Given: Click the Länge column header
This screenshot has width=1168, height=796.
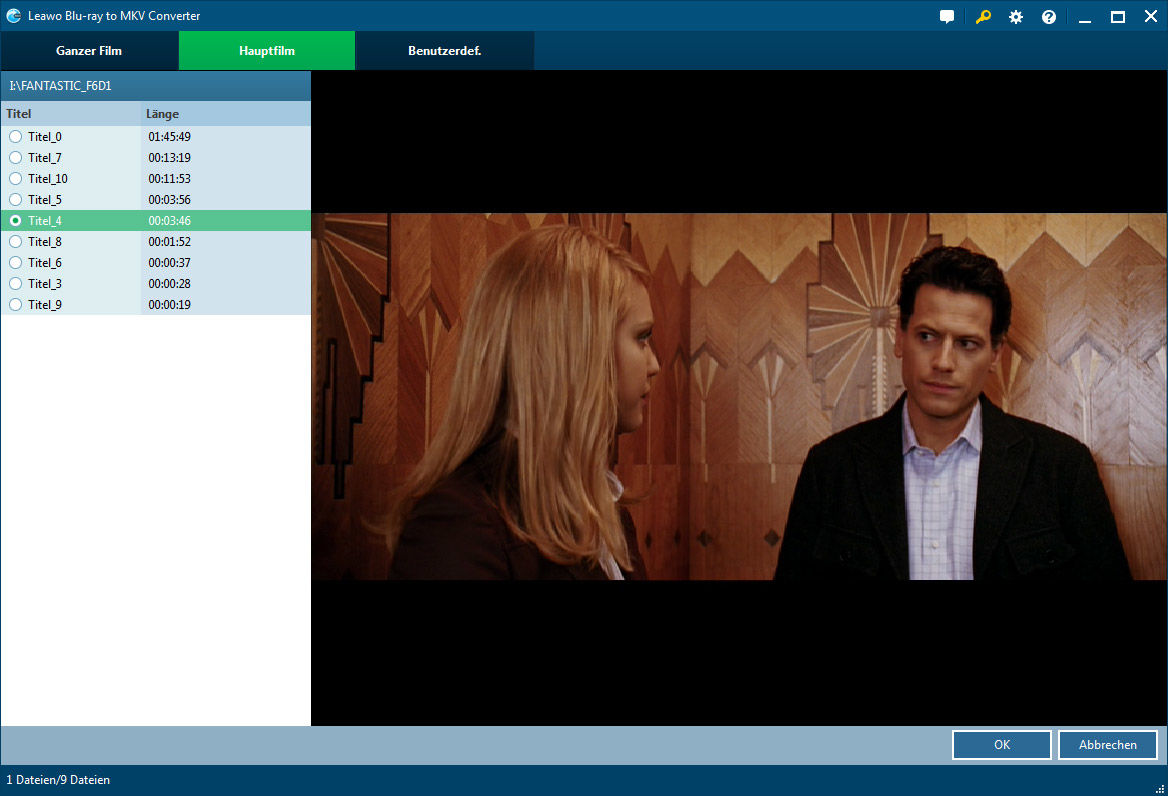Looking at the screenshot, I should coord(226,114).
